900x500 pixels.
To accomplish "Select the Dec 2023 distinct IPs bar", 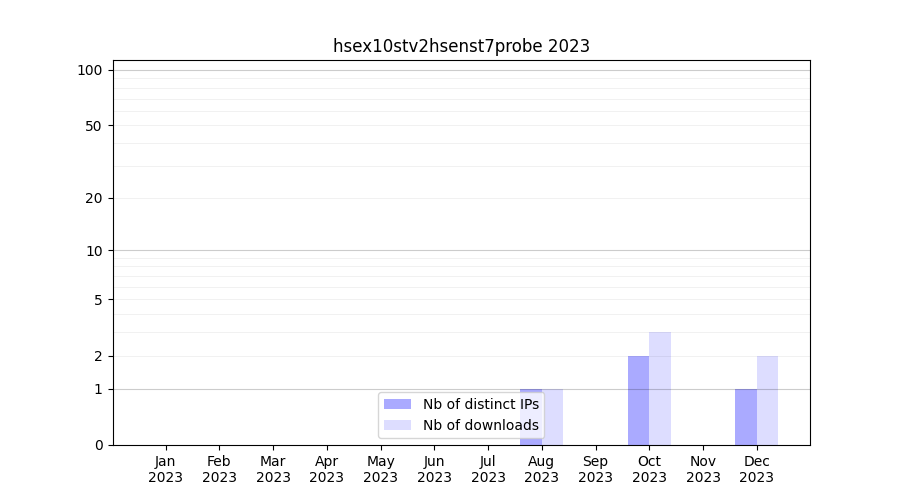I will click(746, 416).
